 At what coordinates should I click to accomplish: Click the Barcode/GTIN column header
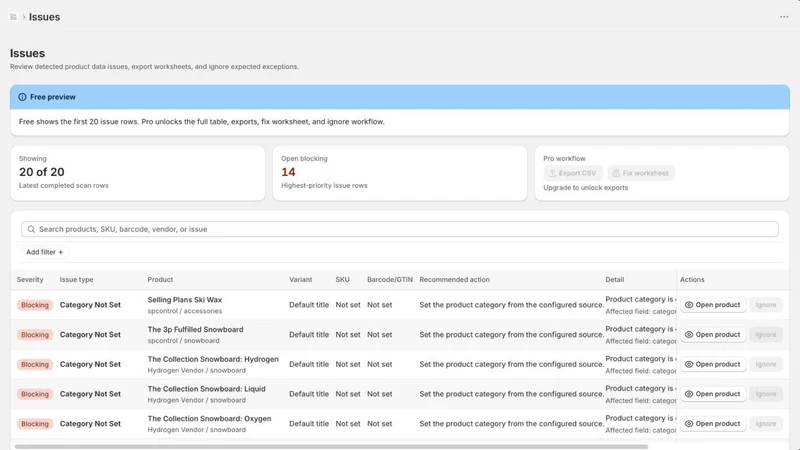point(390,280)
